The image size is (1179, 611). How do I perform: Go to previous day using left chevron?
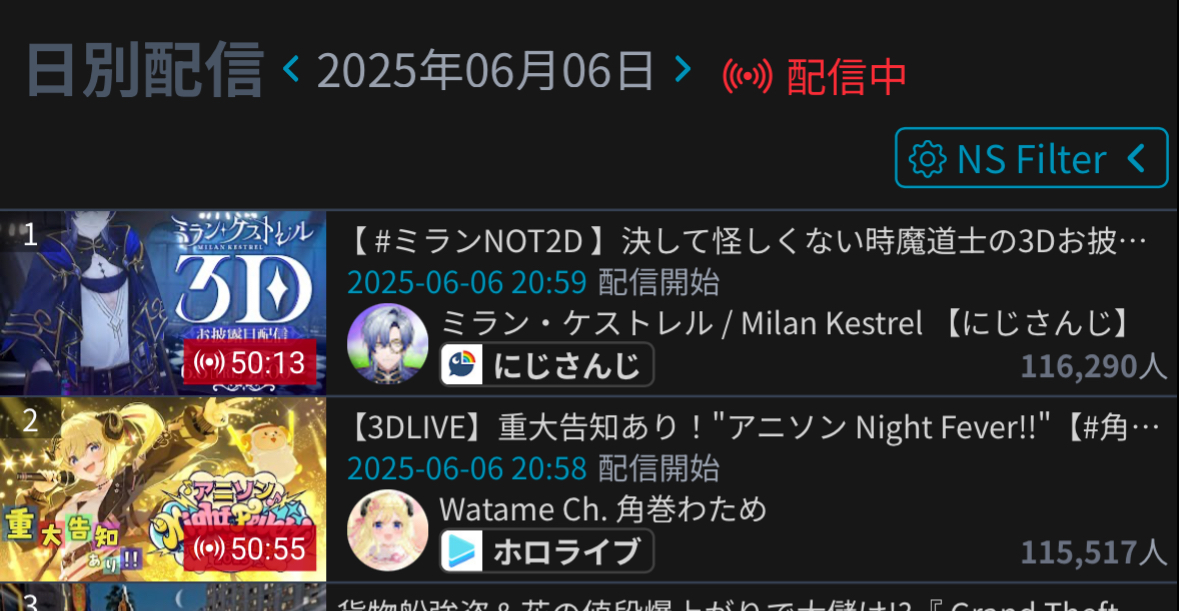[291, 69]
